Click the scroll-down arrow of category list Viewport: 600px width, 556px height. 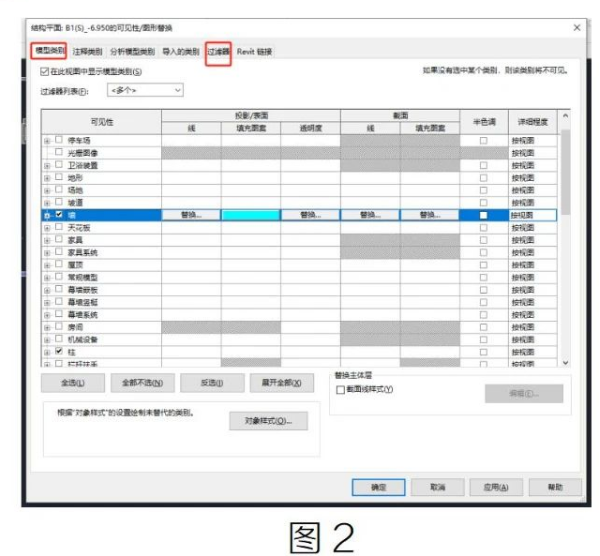pyautogui.click(x=565, y=362)
